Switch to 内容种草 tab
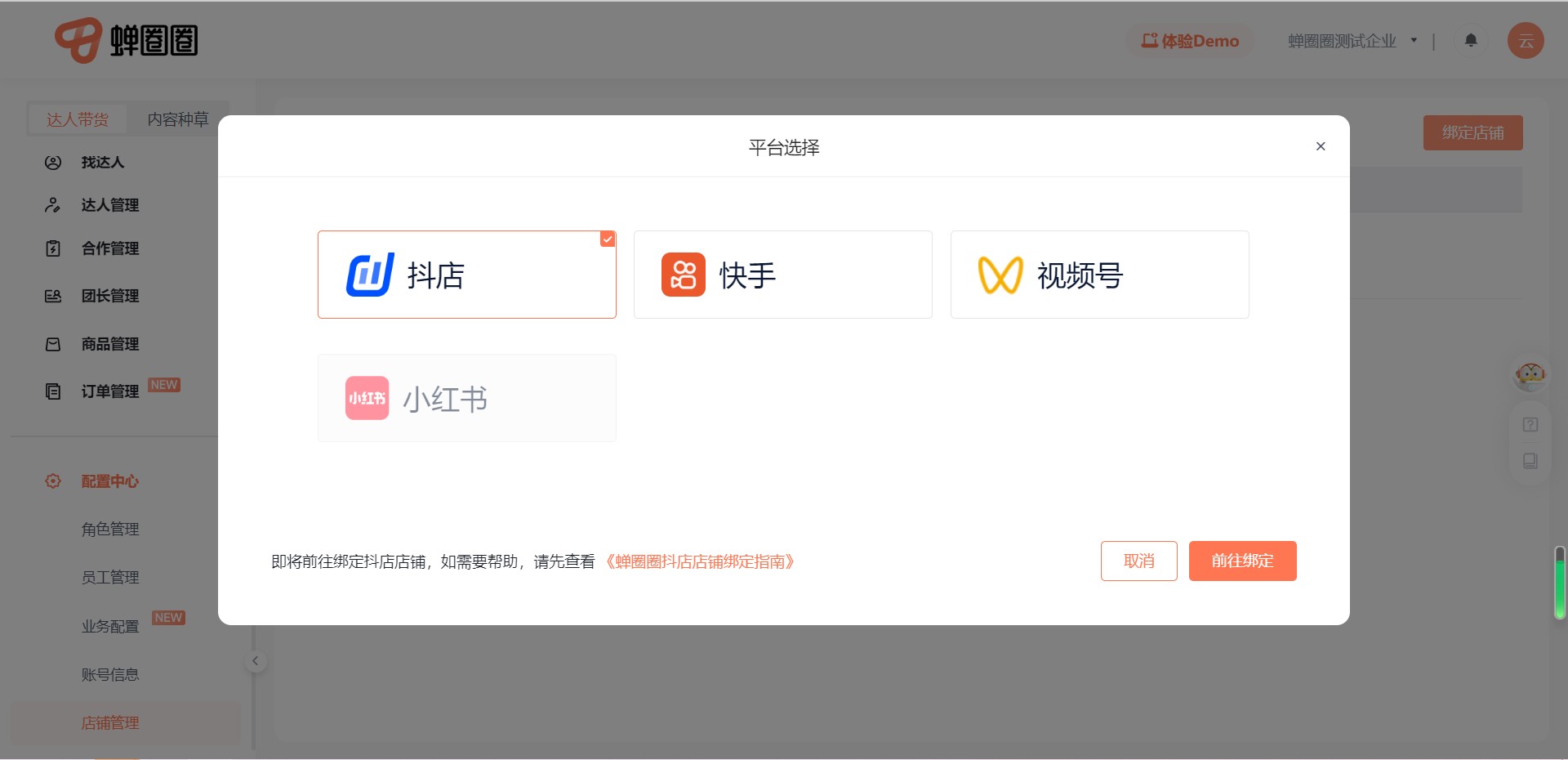 point(178,119)
